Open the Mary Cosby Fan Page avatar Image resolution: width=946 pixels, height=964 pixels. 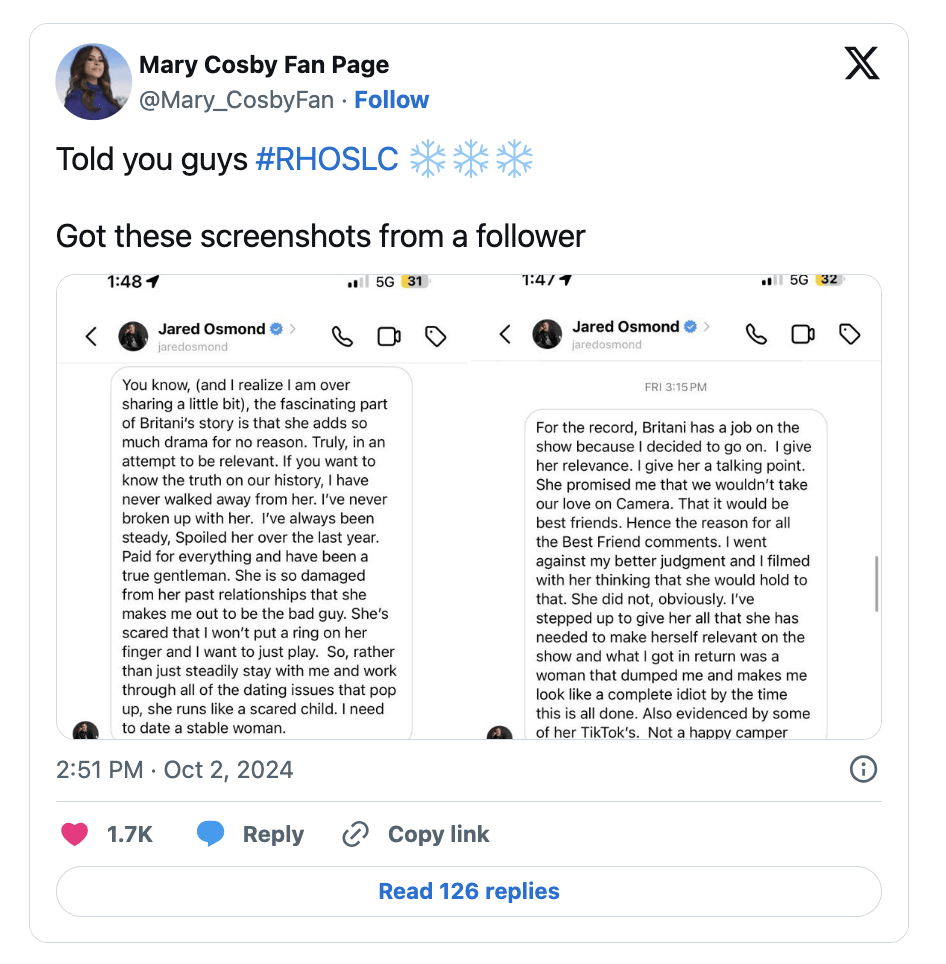(94, 82)
